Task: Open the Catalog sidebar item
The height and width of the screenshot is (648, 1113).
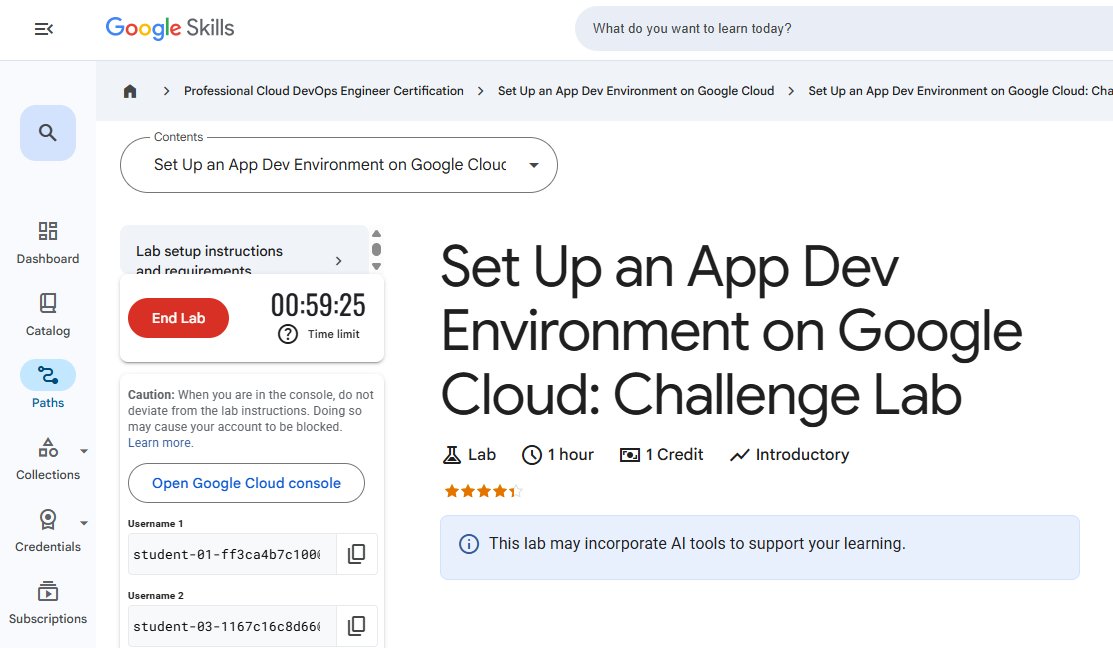Action: [48, 315]
